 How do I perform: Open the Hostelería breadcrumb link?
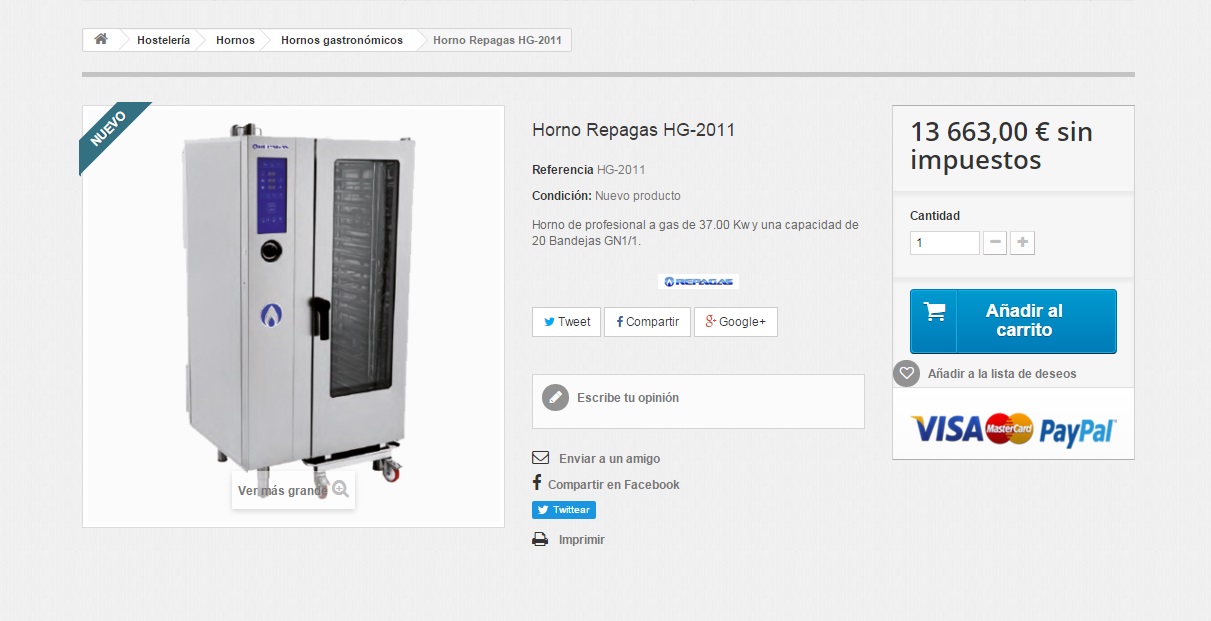point(163,40)
